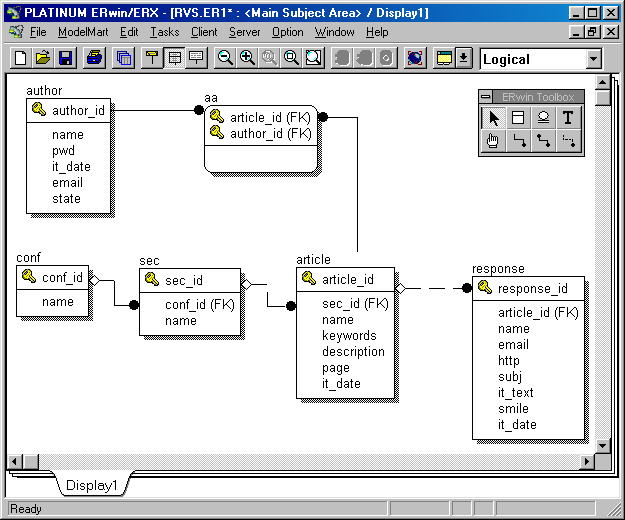
Task: Select the pwd attribute in author
Action: click(63, 151)
